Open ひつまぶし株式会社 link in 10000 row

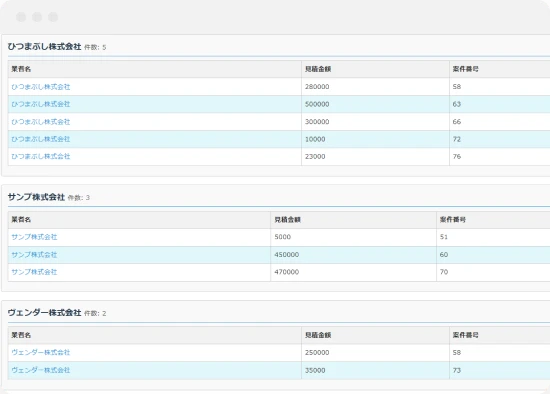click(41, 139)
